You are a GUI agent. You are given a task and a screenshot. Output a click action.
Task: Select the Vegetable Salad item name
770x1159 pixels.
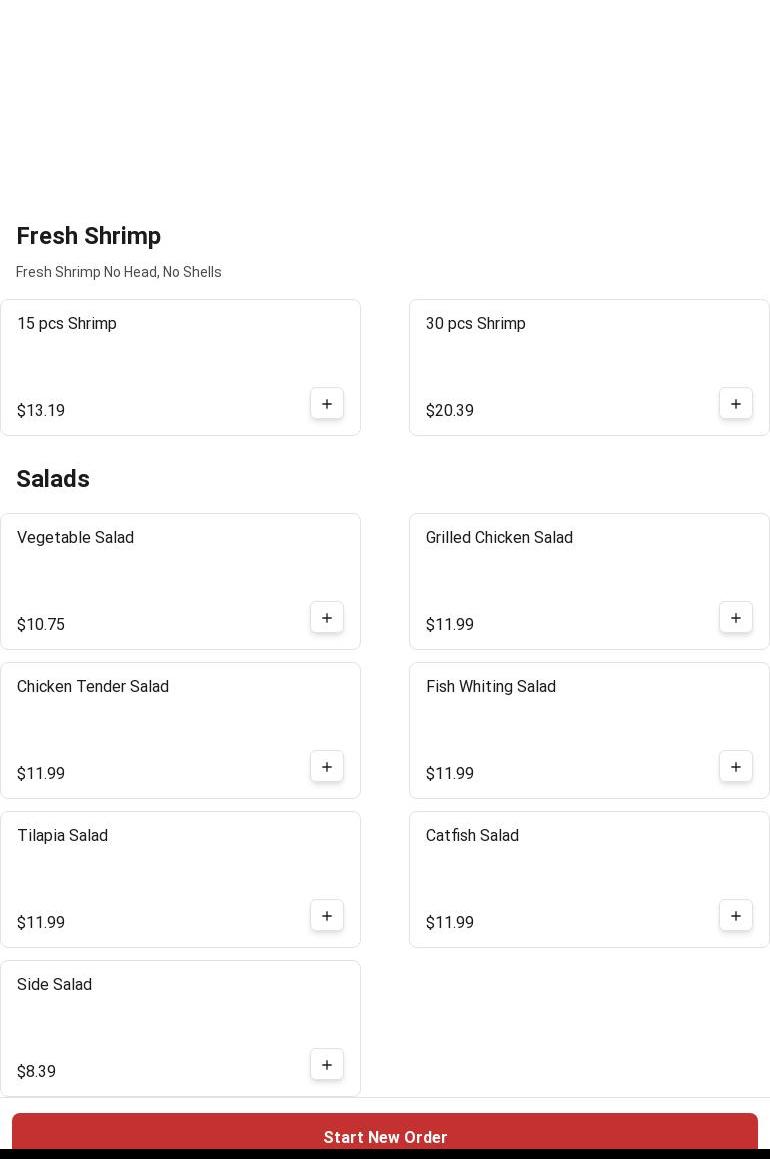75,538
